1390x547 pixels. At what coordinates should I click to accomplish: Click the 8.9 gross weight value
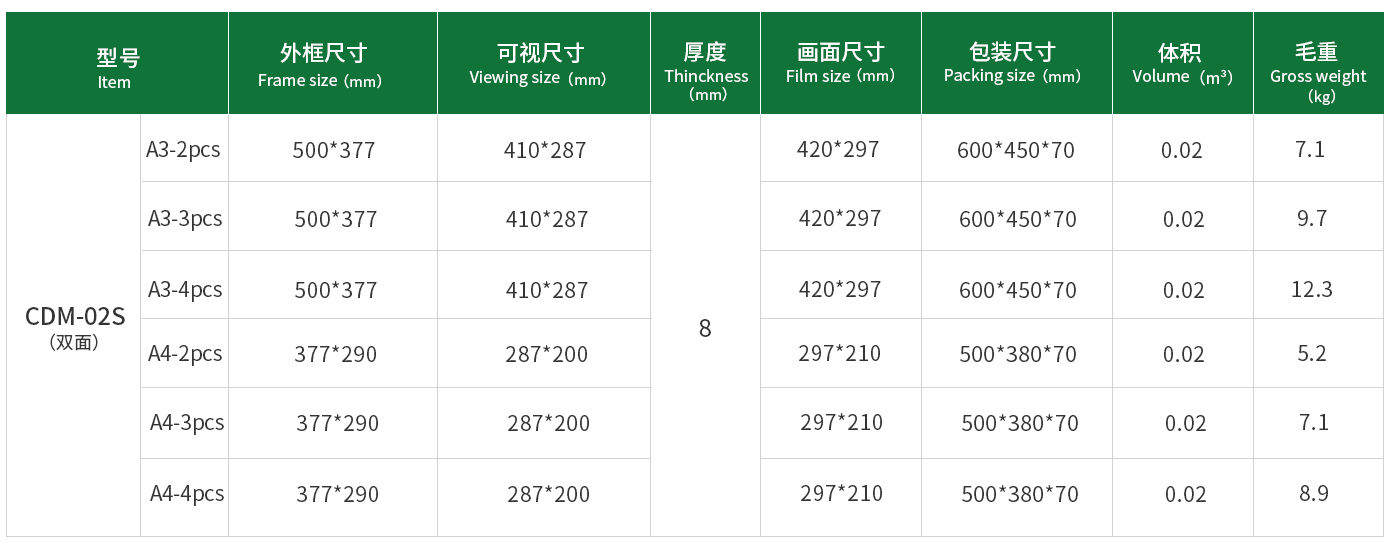(1313, 492)
